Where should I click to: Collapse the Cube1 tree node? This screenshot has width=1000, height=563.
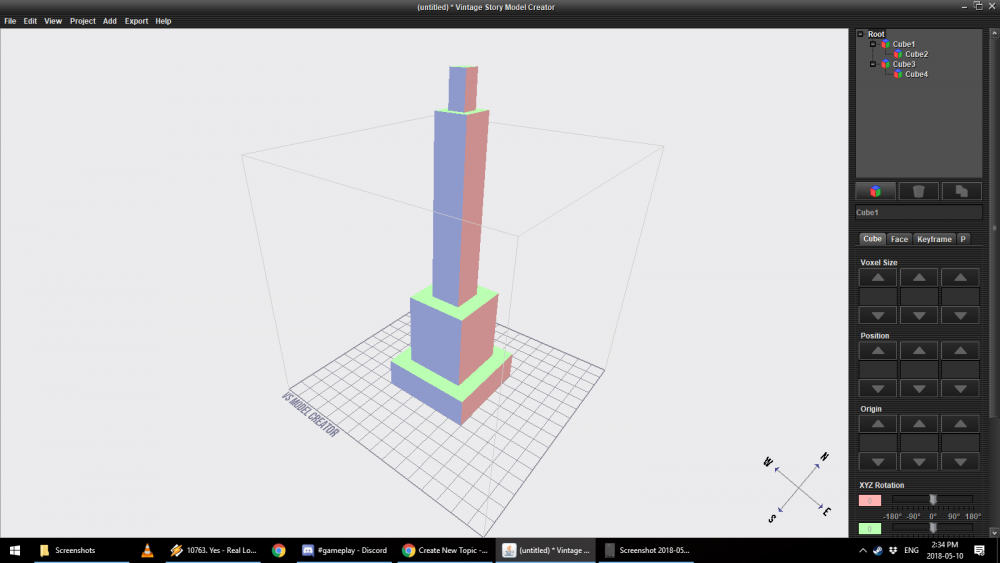tap(873, 44)
